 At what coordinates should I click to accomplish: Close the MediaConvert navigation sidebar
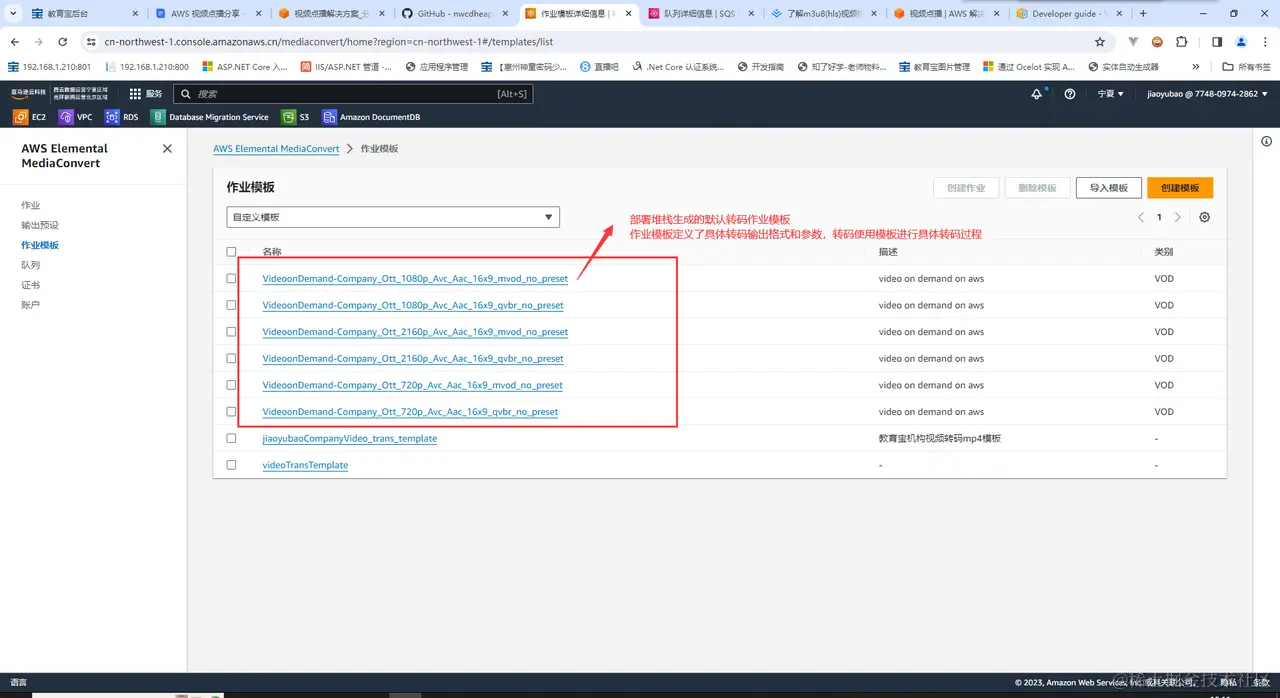pos(167,148)
